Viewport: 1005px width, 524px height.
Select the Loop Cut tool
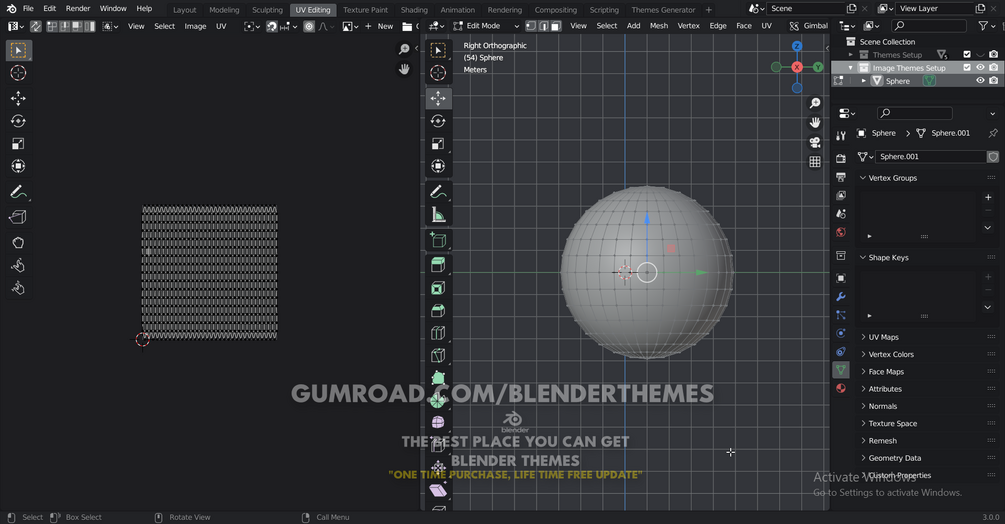(x=438, y=333)
